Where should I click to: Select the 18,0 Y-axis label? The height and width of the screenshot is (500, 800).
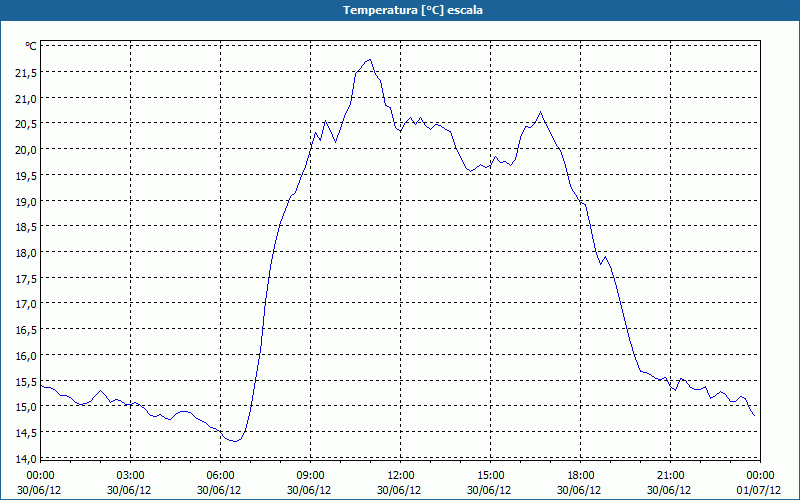pyautogui.click(x=26, y=253)
